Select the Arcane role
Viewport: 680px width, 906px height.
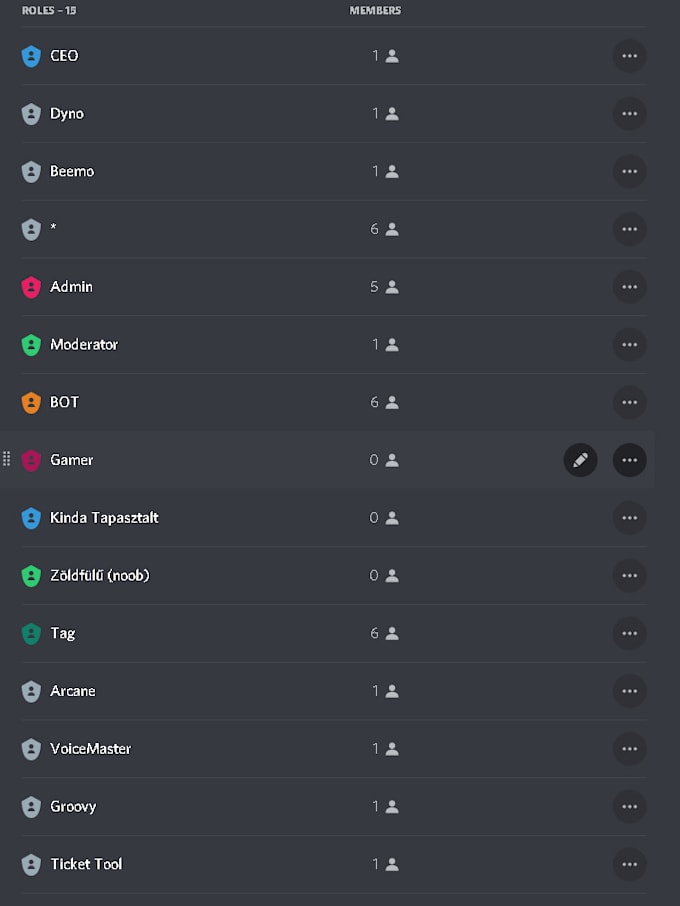coord(75,691)
